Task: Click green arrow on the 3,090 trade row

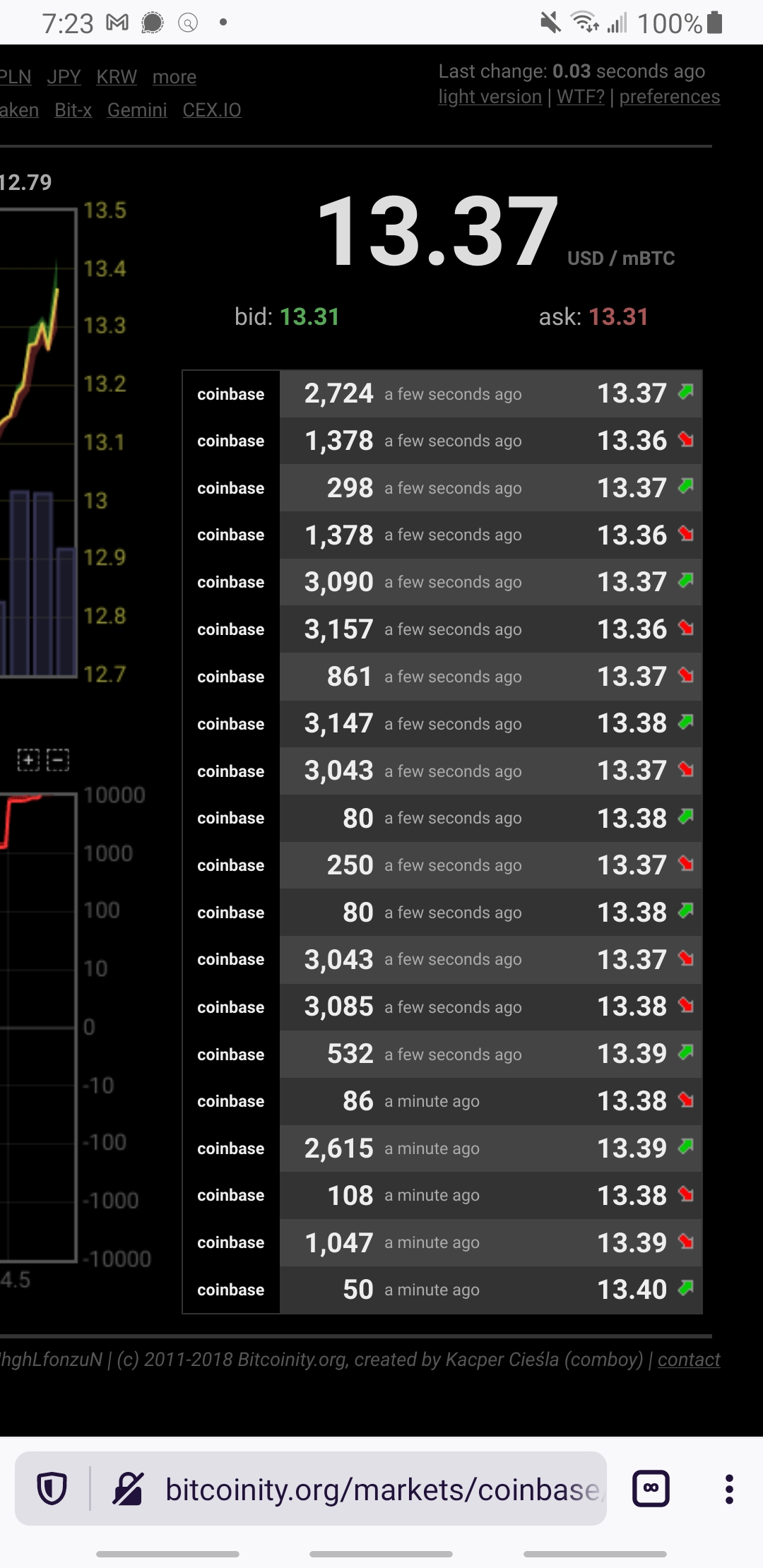Action: coord(685,581)
